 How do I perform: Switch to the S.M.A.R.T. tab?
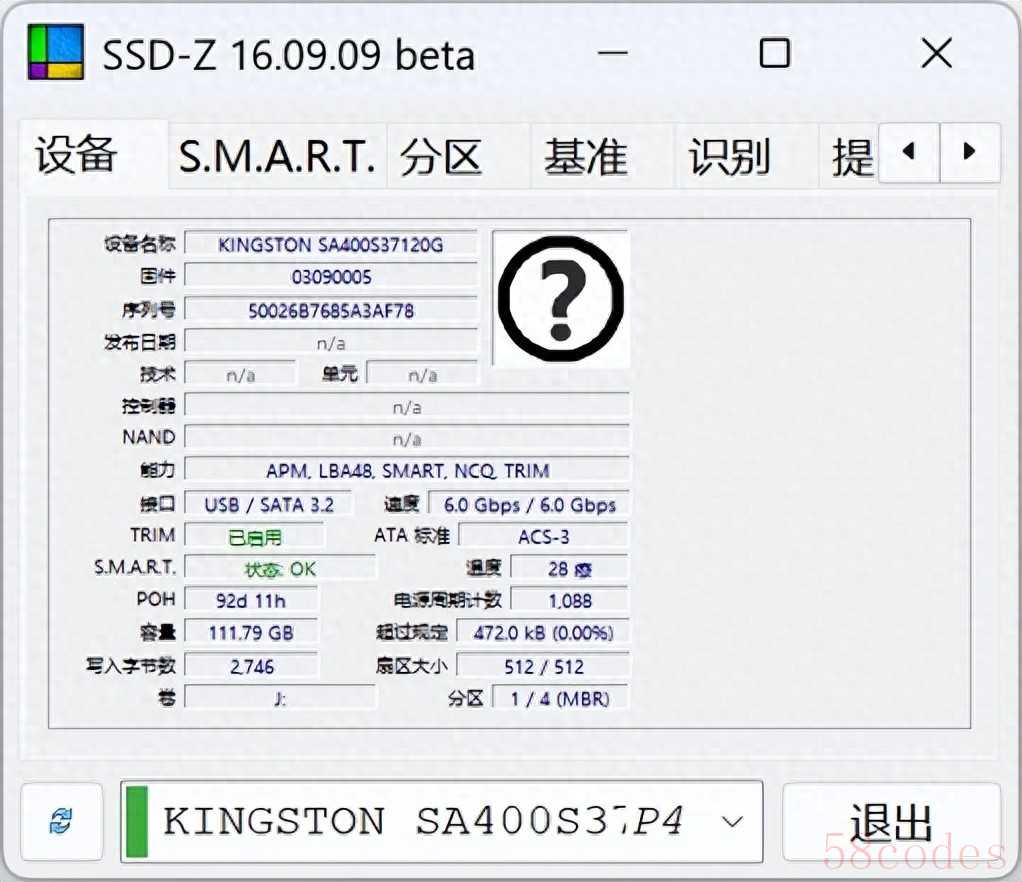click(277, 156)
